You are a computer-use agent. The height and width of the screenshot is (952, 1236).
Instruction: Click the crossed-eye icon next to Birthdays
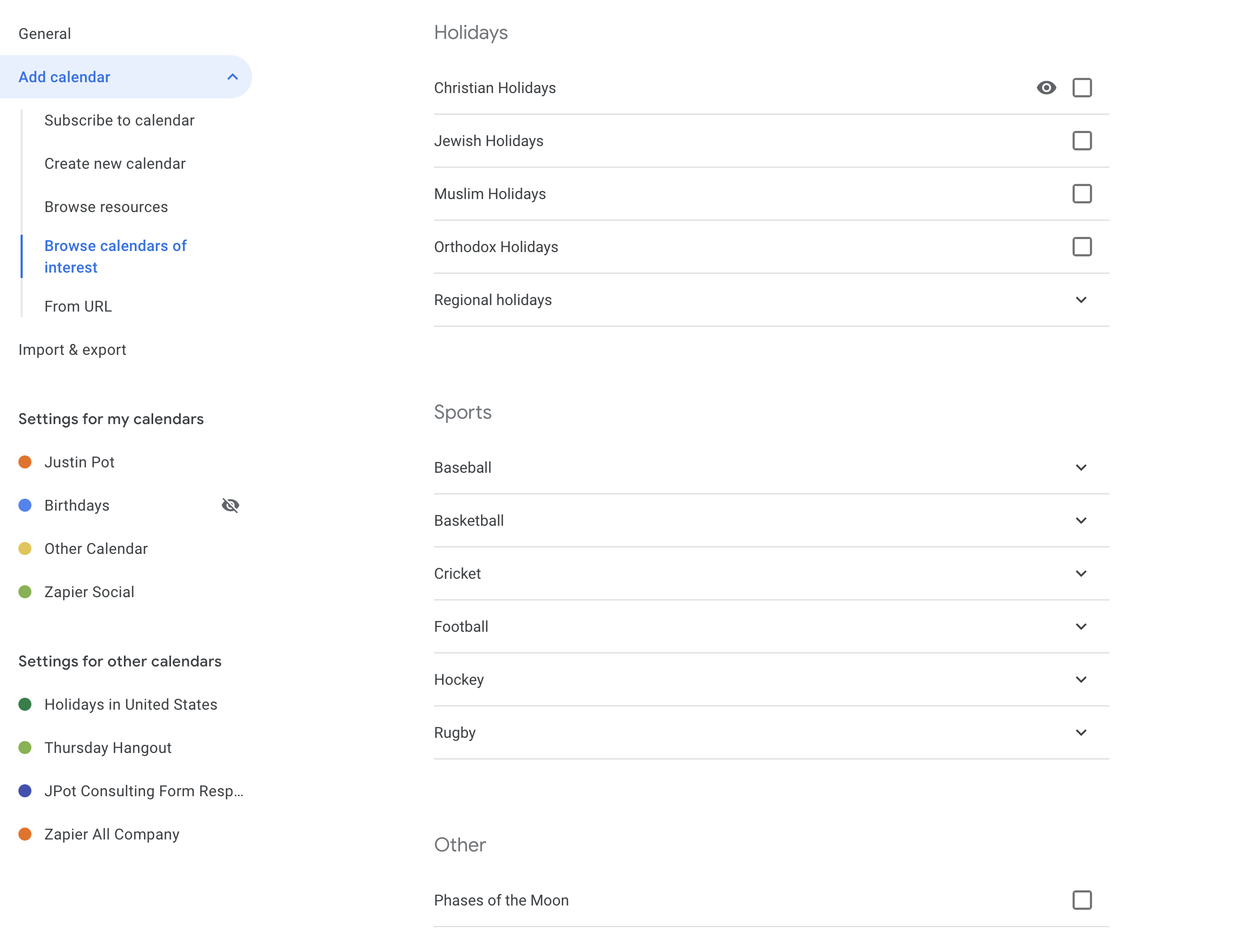(x=231, y=505)
